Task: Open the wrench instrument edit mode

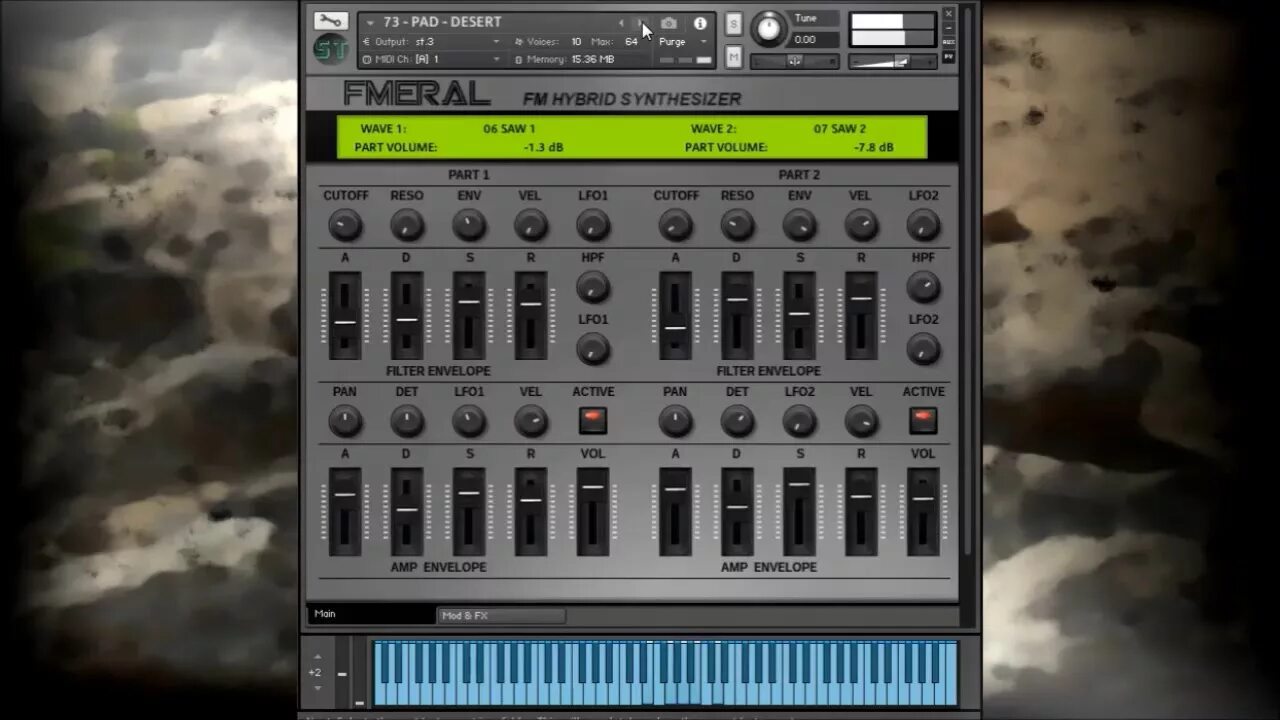Action: (x=330, y=21)
